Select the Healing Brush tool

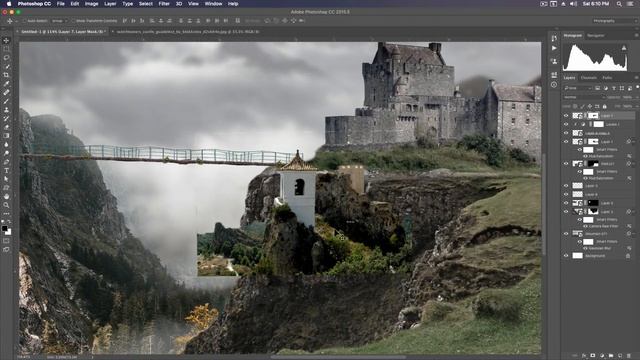pyautogui.click(x=6, y=92)
